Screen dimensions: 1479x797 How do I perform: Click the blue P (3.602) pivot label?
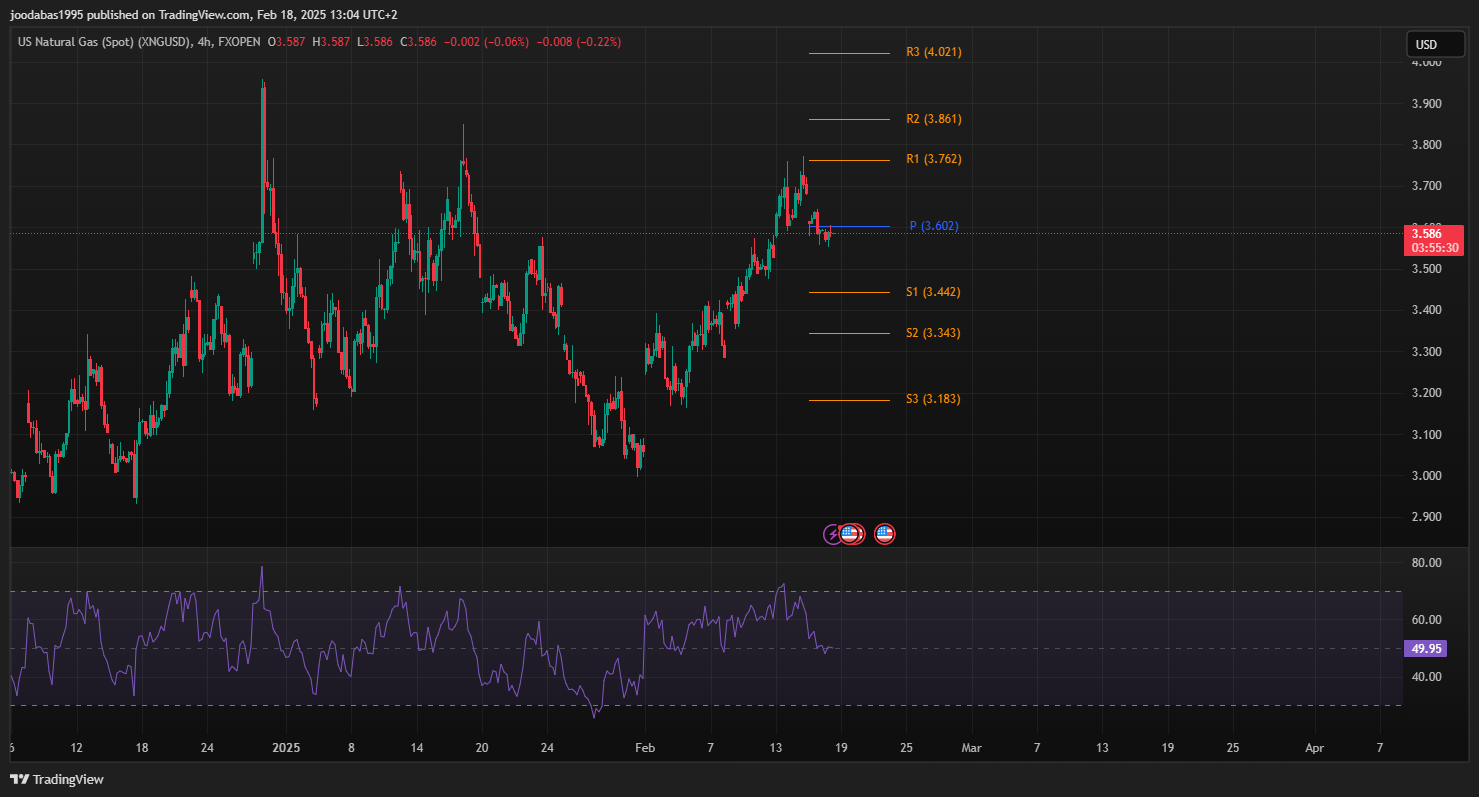click(933, 226)
